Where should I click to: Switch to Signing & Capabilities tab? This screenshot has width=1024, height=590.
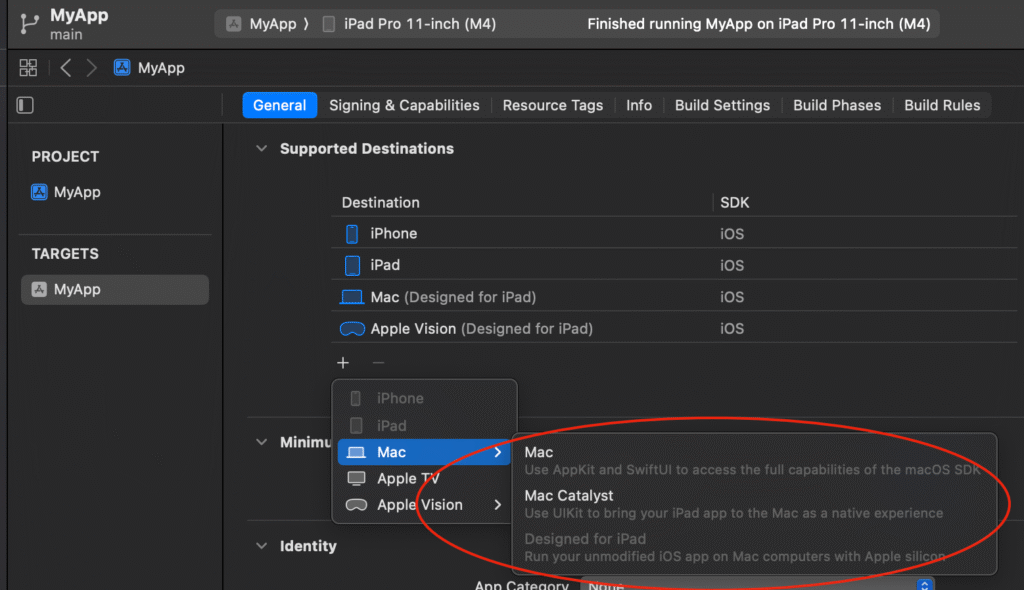coord(404,105)
